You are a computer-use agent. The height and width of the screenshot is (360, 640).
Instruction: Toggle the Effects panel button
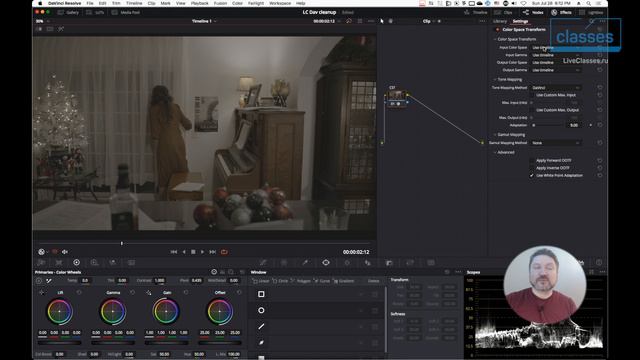[x=562, y=13]
